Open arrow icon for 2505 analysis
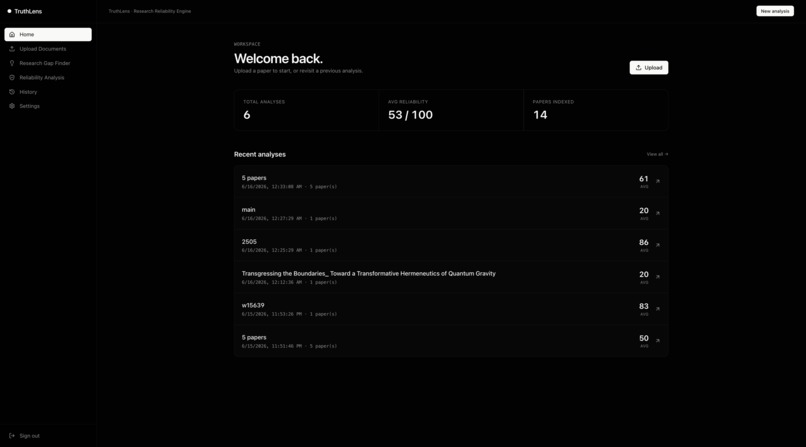806x447 pixels. click(x=657, y=245)
